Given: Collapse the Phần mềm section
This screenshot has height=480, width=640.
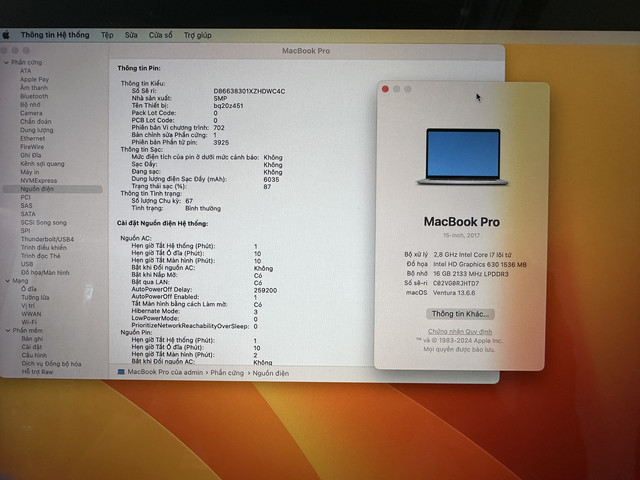Looking at the screenshot, I should tap(8, 330).
